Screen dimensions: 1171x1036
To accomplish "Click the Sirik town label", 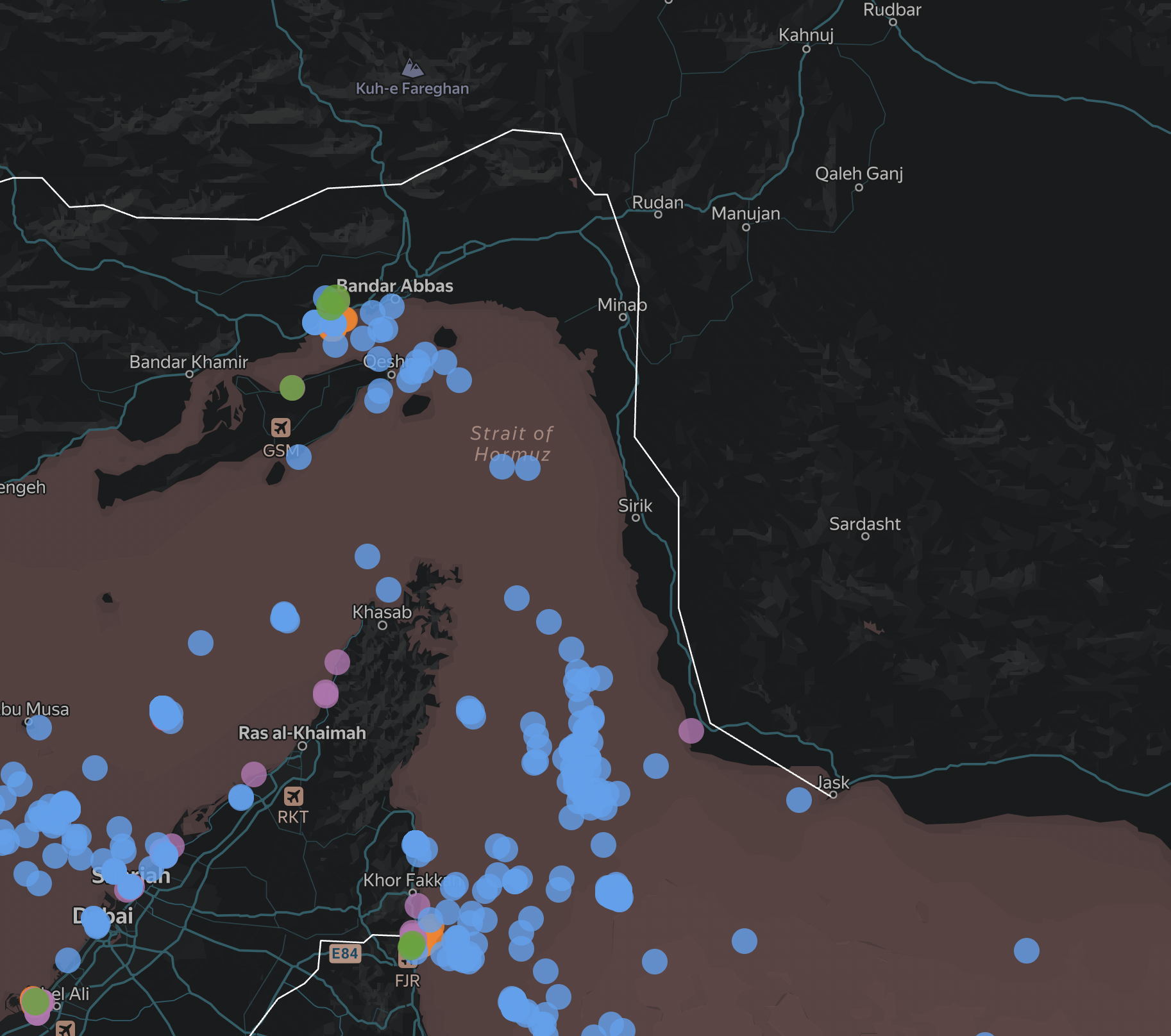I will (x=635, y=506).
